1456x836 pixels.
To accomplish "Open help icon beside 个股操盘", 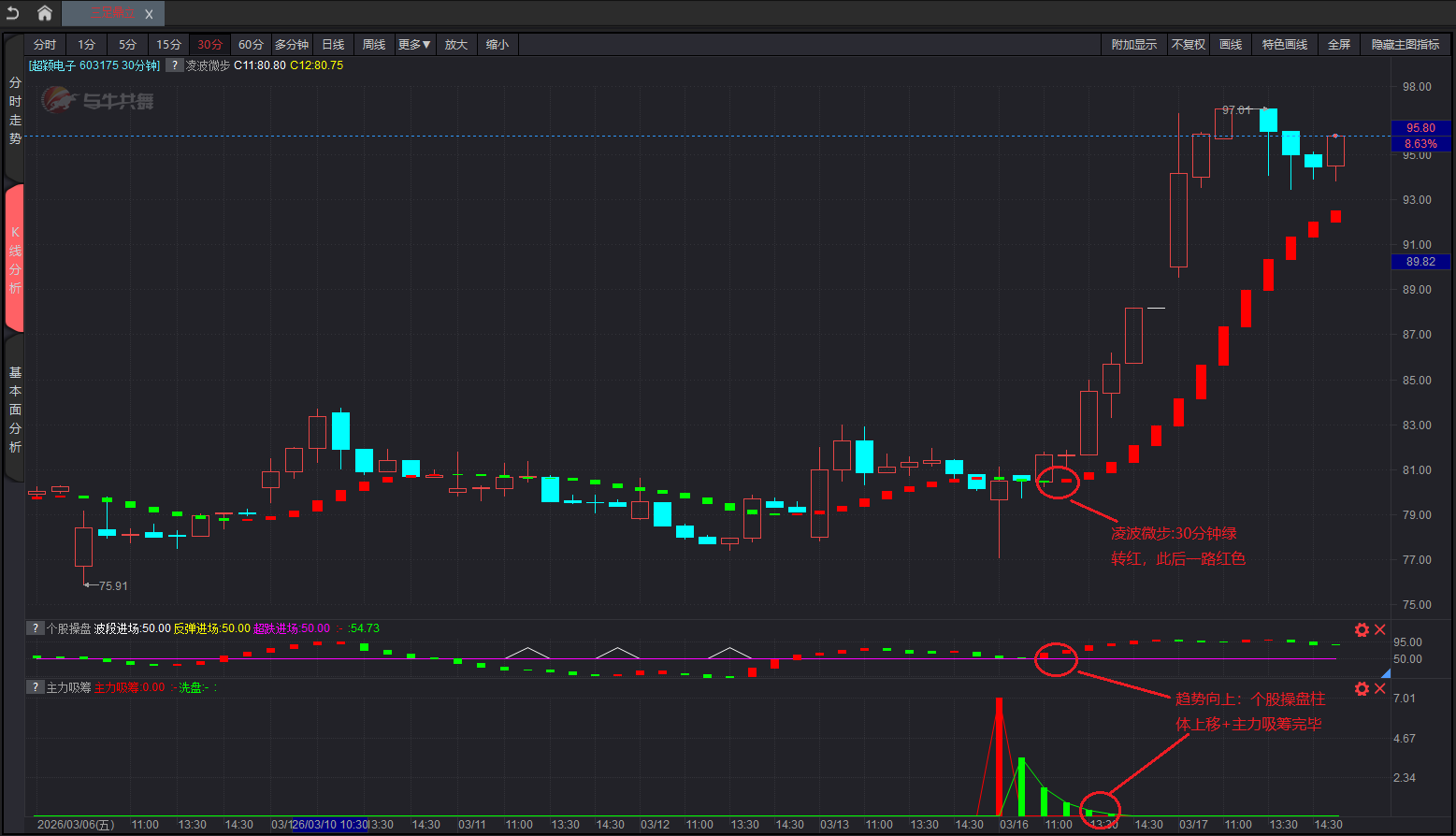I will pyautogui.click(x=35, y=628).
